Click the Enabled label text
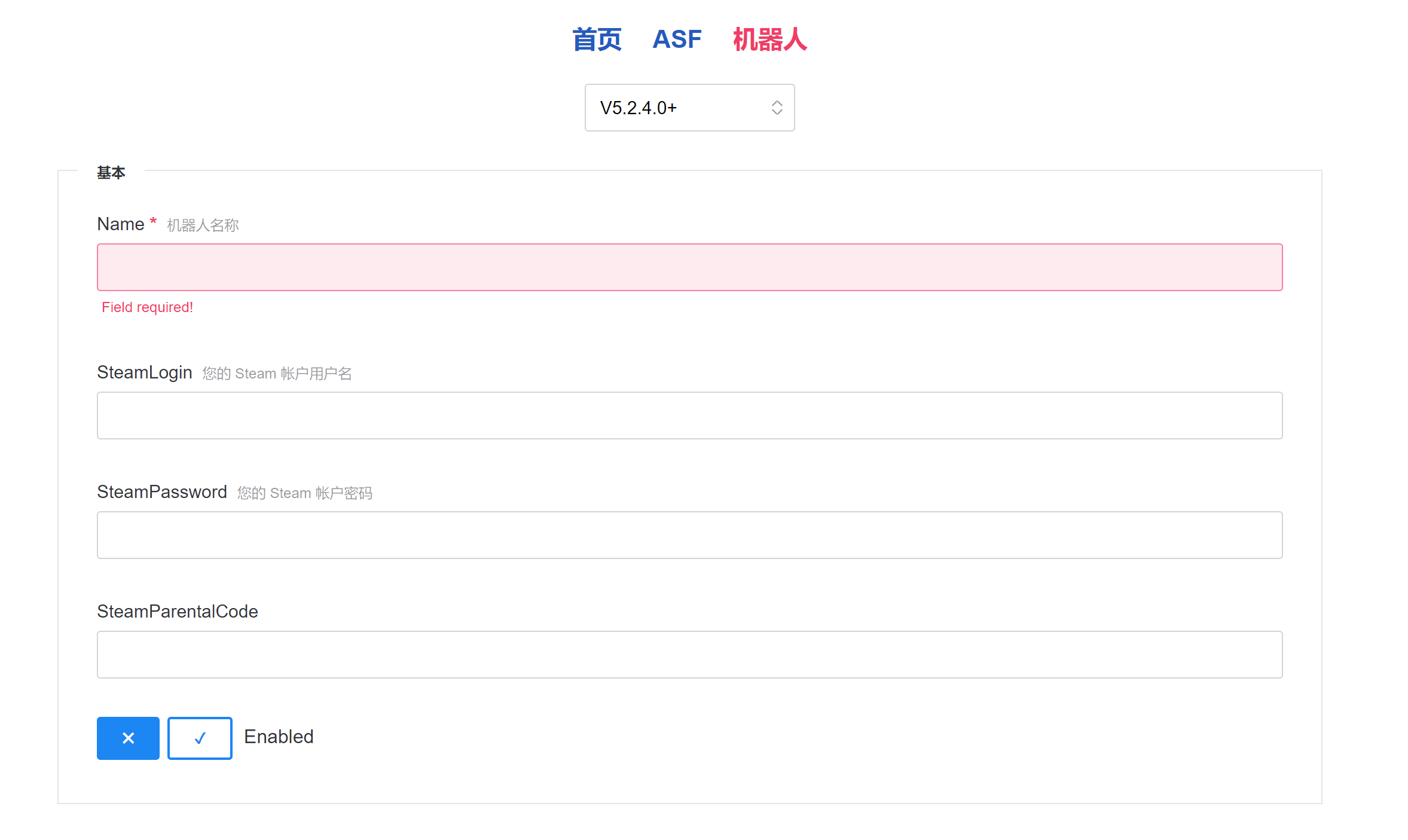 (279, 737)
